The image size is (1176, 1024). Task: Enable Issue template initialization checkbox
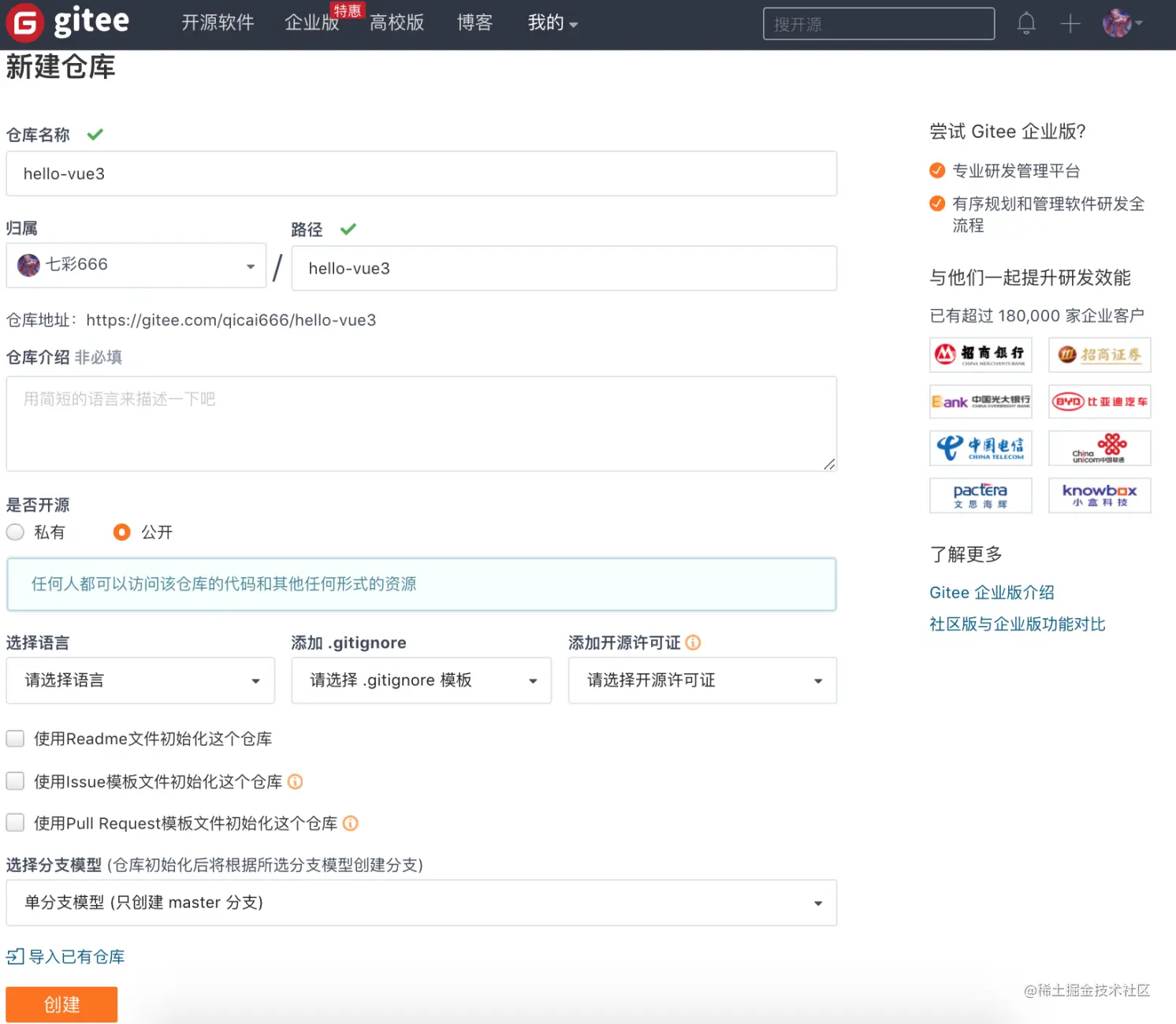(x=15, y=781)
